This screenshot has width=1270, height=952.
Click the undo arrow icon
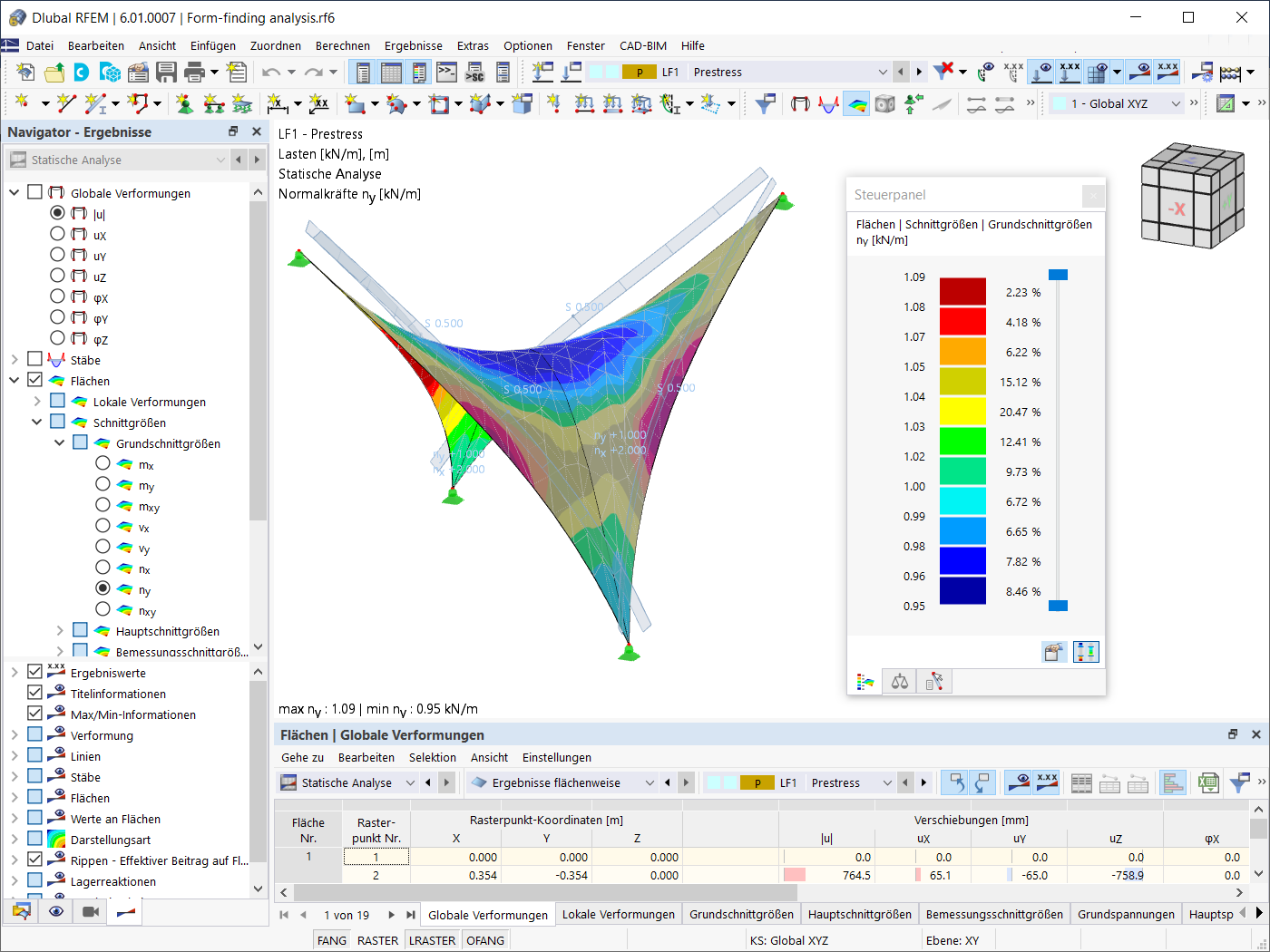270,73
